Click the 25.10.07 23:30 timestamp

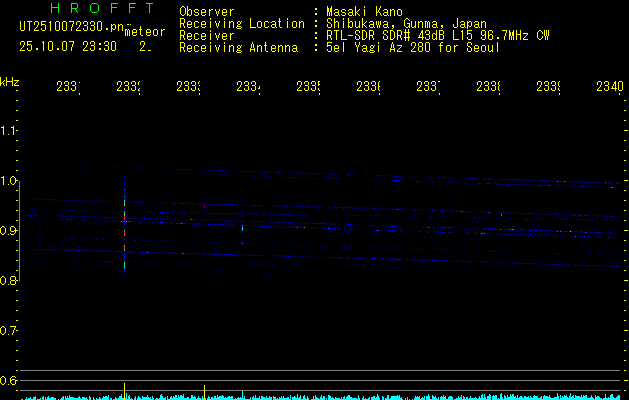pos(68,46)
